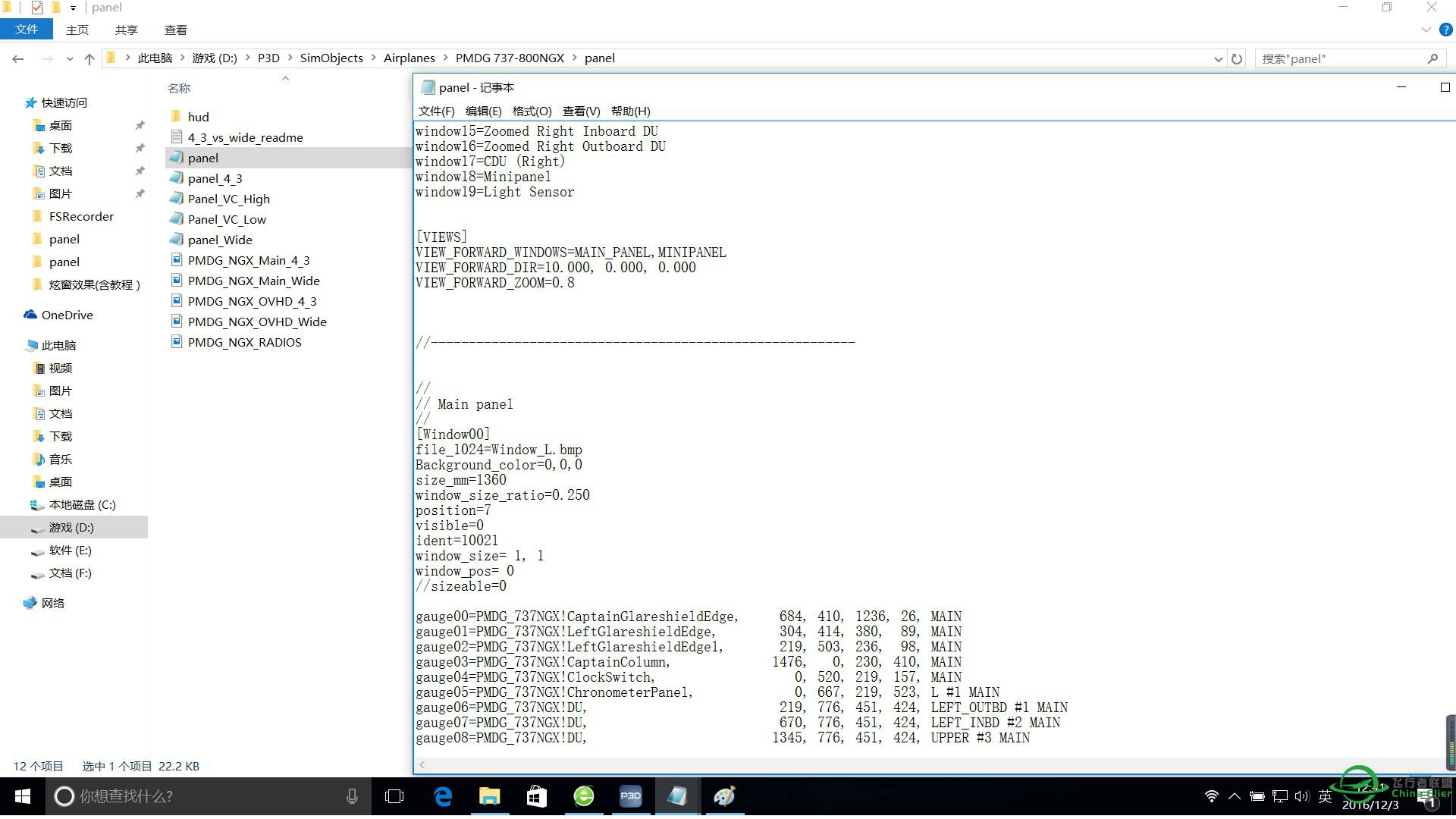1456x819 pixels.
Task: Open Windows Store from taskbar
Action: [x=537, y=796]
